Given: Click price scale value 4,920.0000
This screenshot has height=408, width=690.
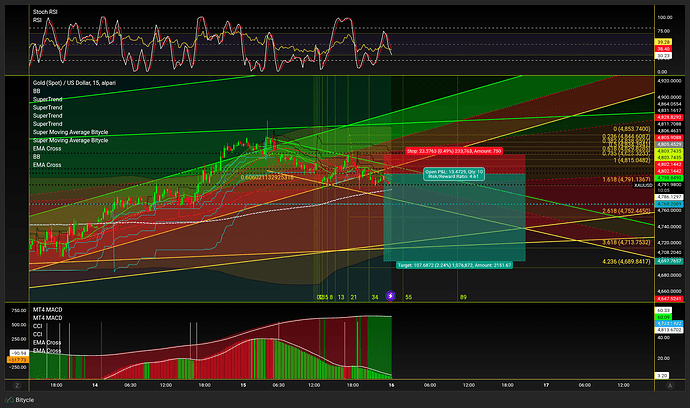Looking at the screenshot, I should point(669,81).
